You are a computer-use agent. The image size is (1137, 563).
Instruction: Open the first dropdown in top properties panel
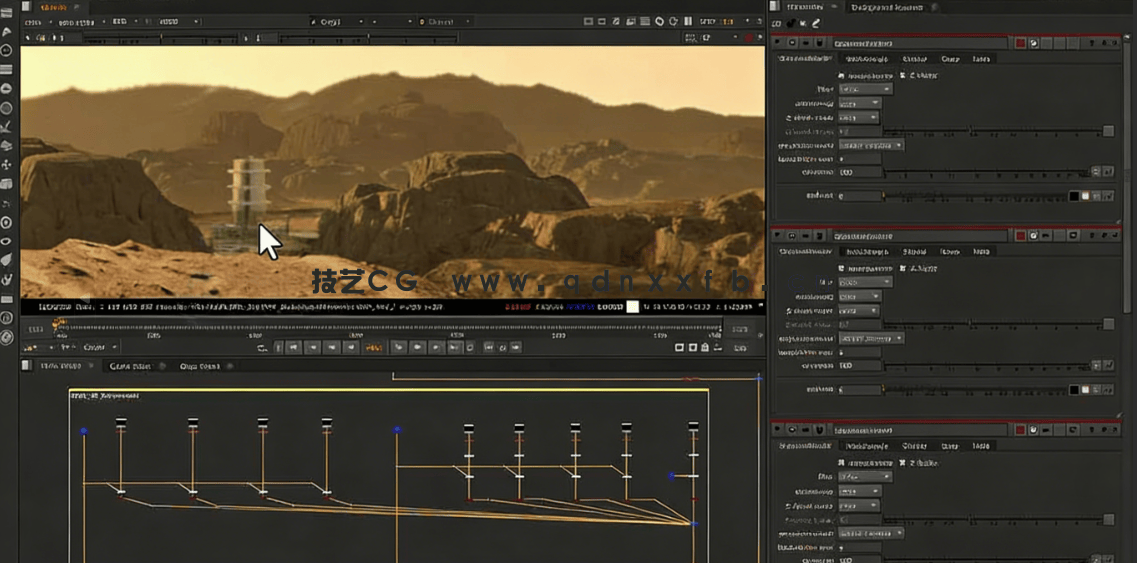click(x=865, y=89)
